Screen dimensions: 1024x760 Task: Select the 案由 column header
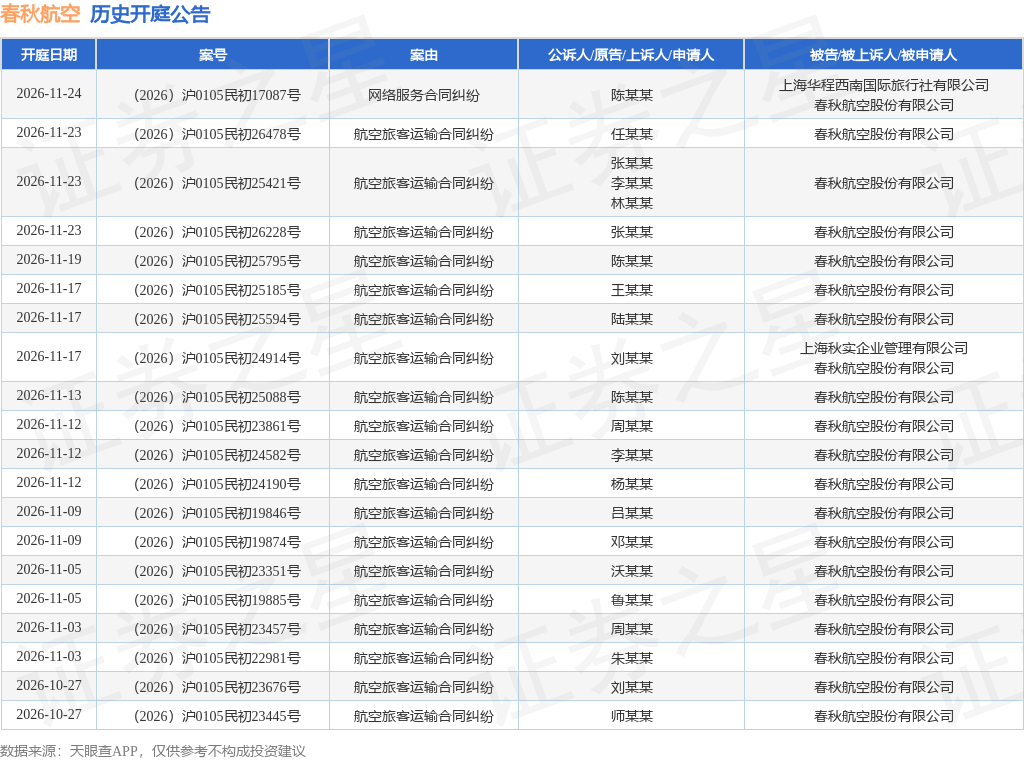[424, 55]
